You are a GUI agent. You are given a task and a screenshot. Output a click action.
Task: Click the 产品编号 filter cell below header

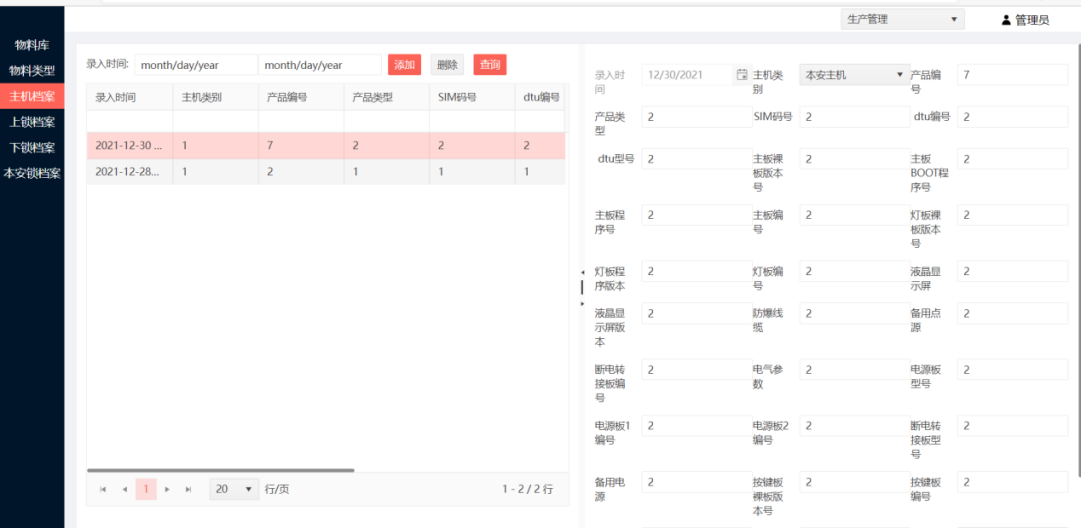[301, 121]
